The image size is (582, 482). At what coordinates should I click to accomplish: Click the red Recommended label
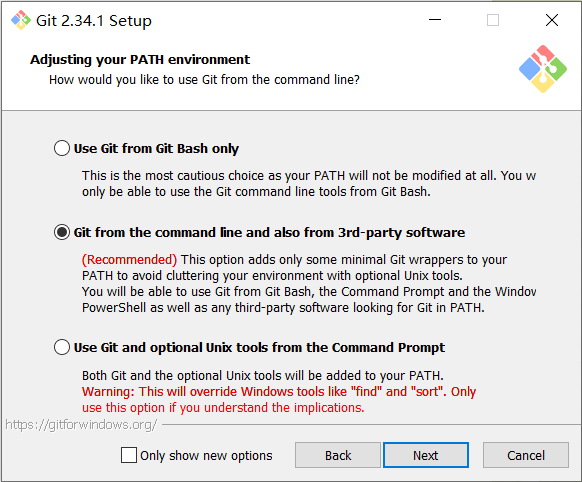click(x=130, y=259)
